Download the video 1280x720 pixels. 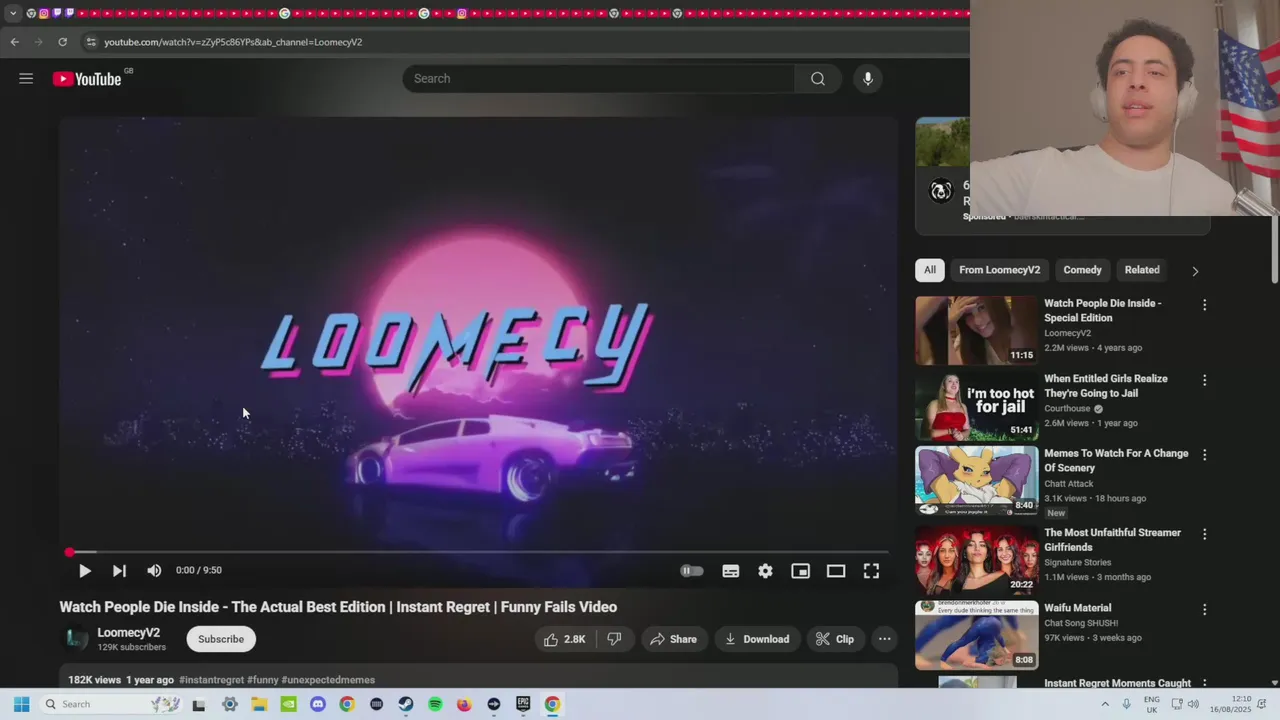tap(757, 639)
